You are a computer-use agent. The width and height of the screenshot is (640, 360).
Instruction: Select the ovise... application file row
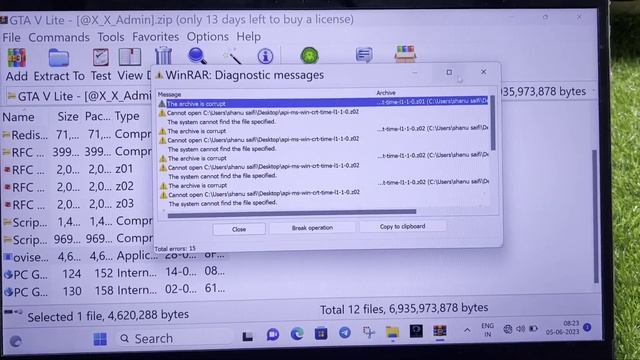click(x=114, y=257)
